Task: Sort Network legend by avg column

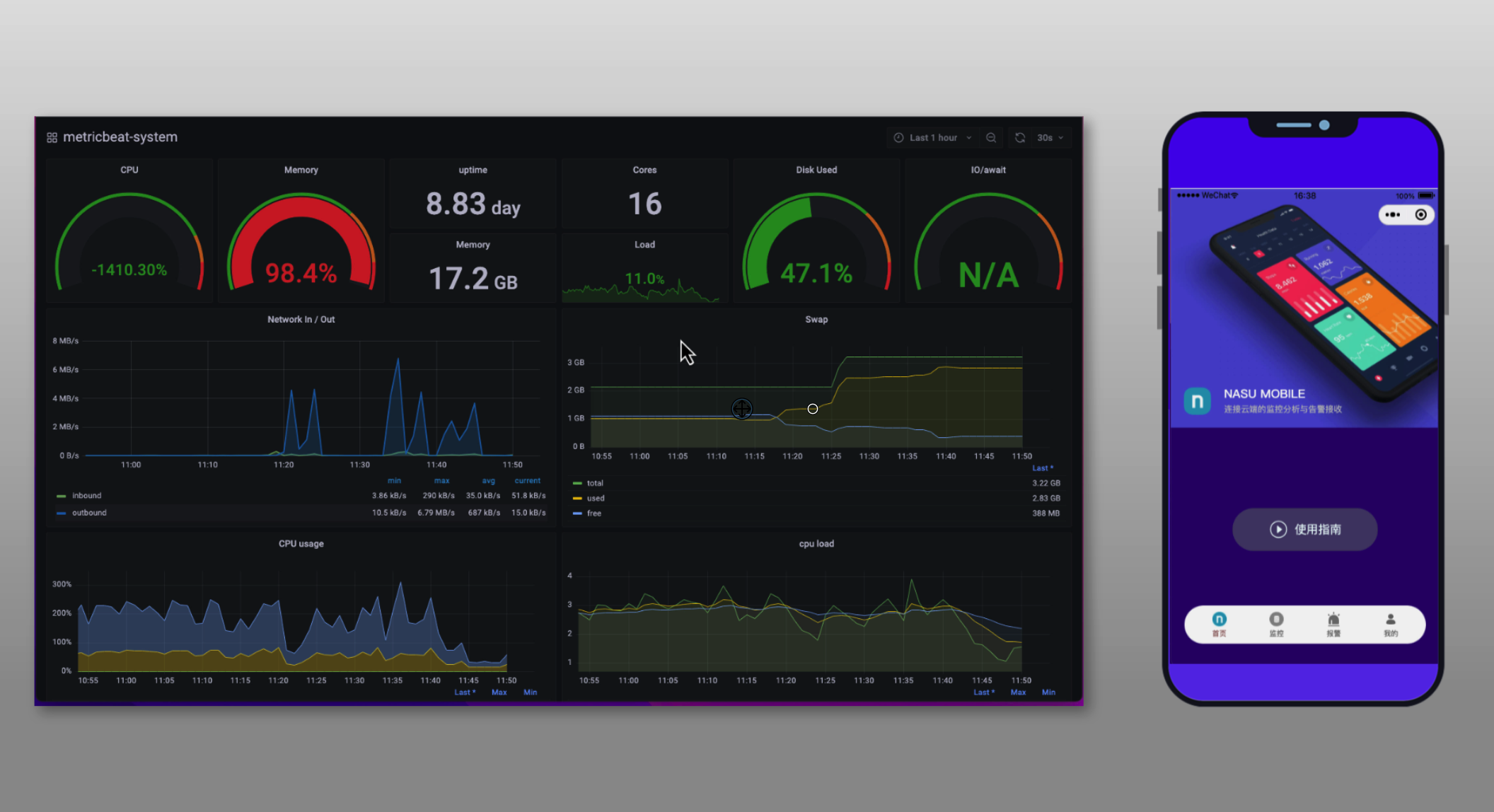Action: coord(489,481)
